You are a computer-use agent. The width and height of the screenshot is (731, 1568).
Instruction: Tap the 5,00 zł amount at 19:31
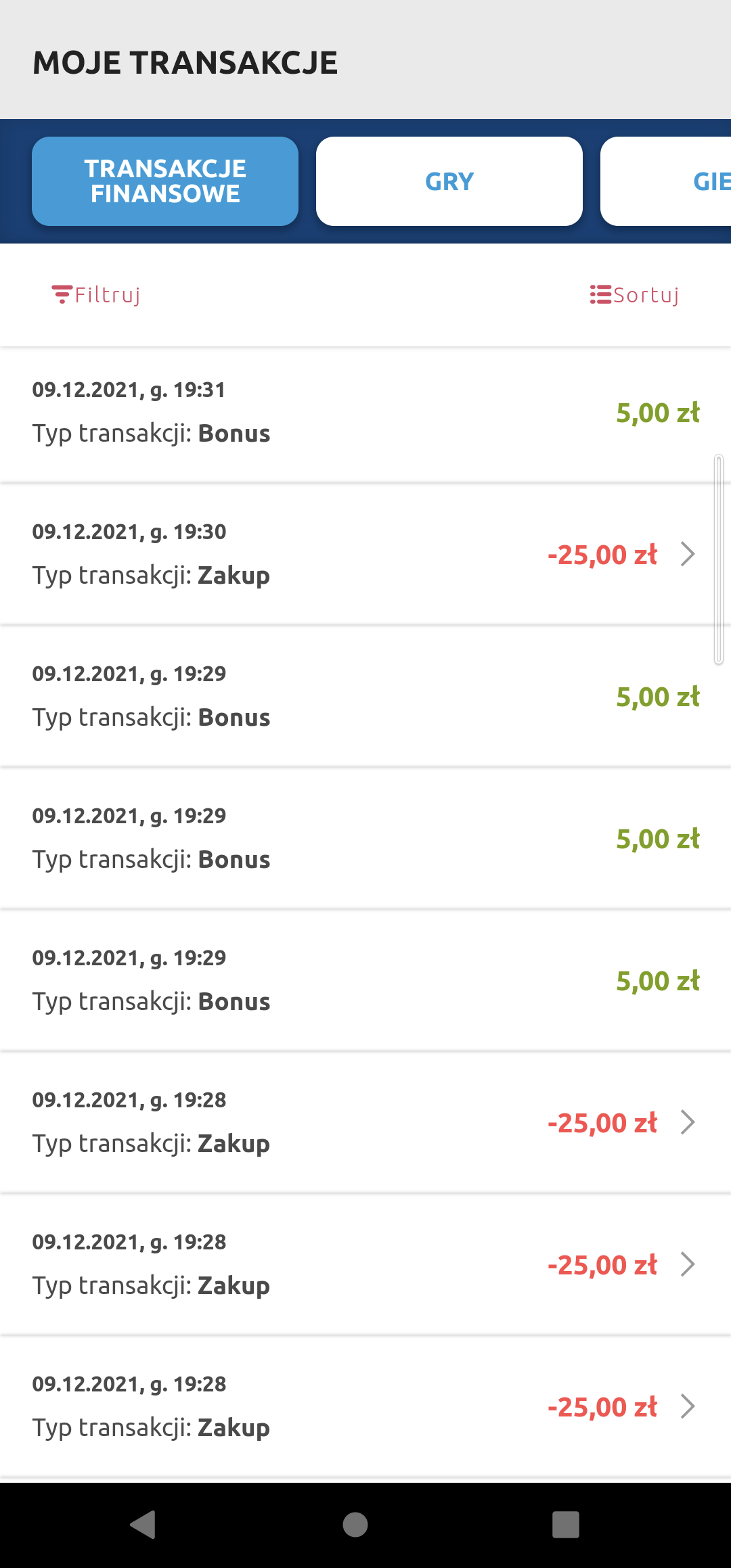click(x=657, y=413)
